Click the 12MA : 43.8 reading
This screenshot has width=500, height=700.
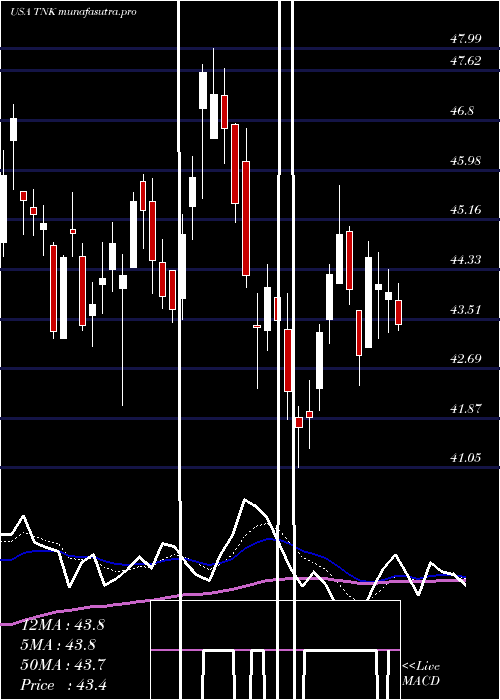tap(63, 624)
